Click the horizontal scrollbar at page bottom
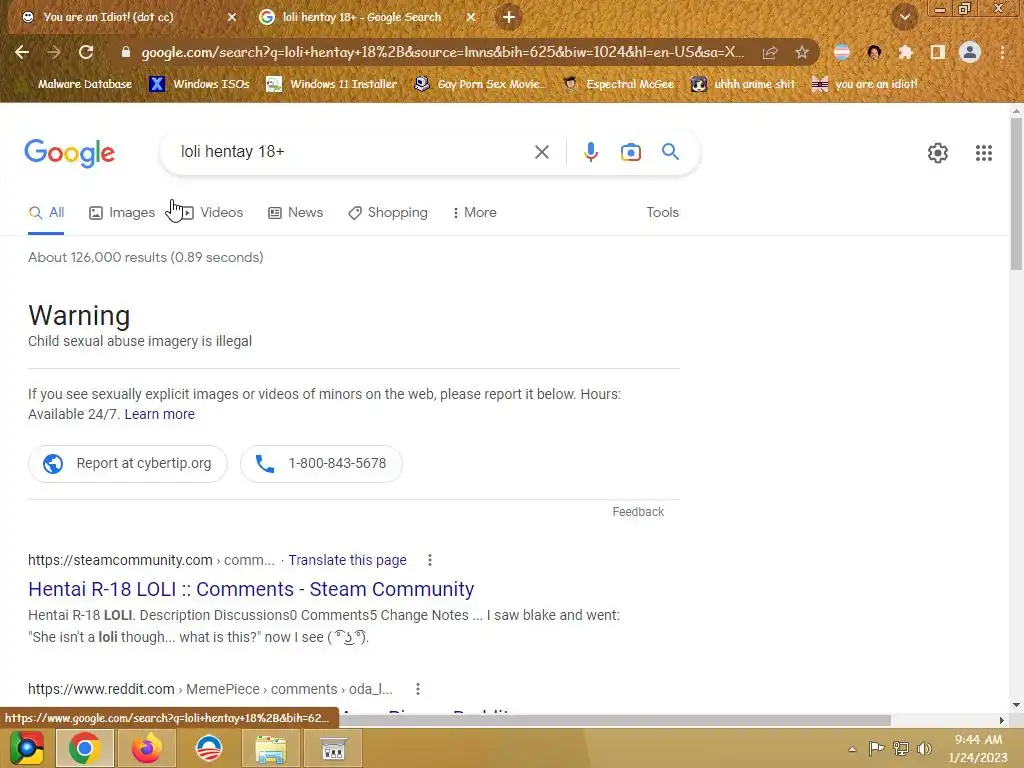The width and height of the screenshot is (1024, 768). (614, 720)
